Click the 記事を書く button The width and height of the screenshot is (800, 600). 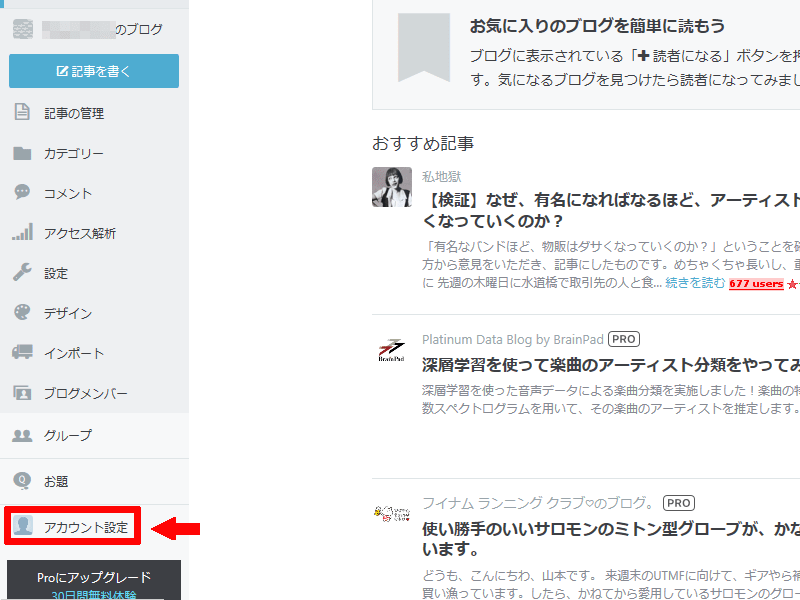(x=94, y=71)
